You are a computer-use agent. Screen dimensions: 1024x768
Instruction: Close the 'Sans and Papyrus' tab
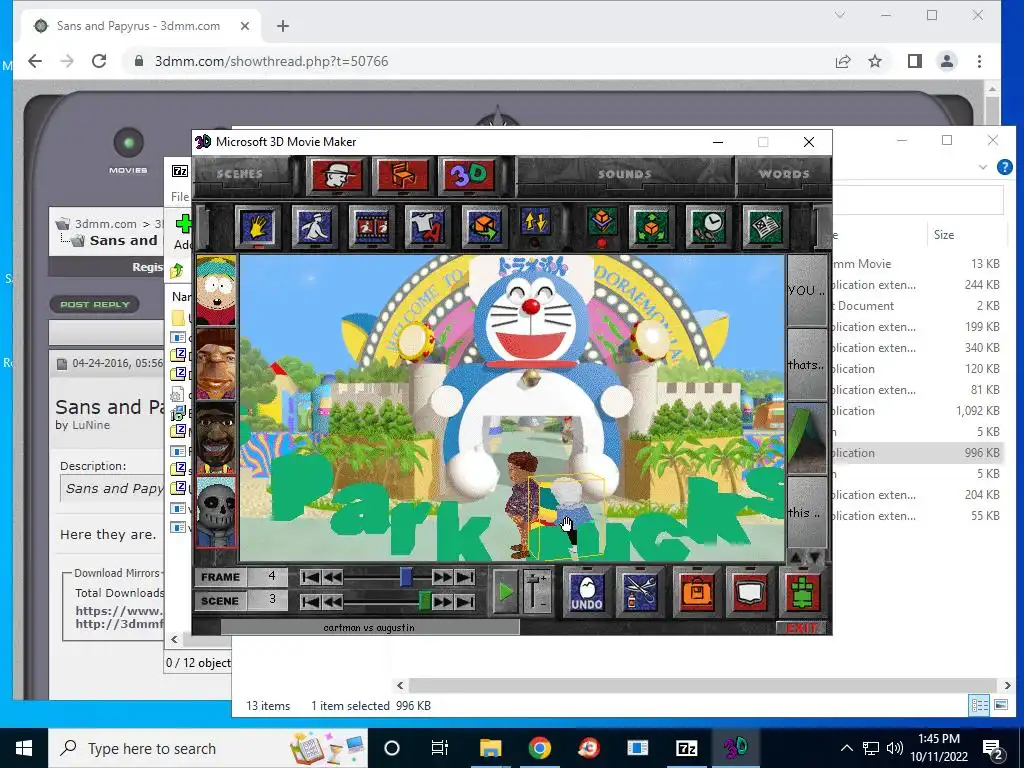pyautogui.click(x=245, y=26)
